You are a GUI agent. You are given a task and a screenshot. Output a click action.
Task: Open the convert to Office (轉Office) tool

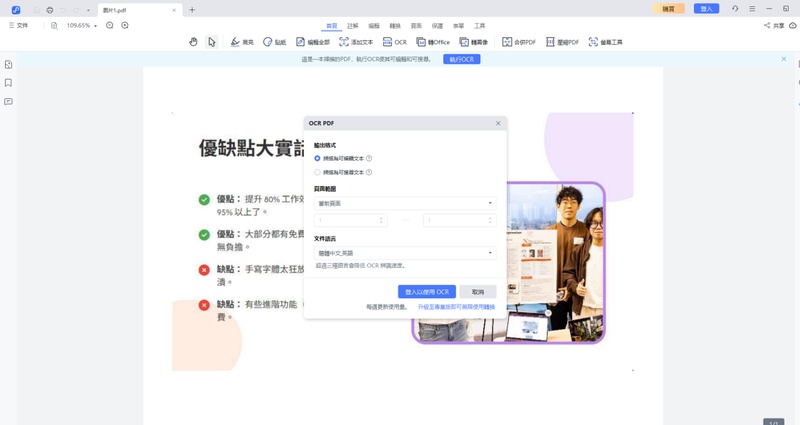click(x=433, y=42)
